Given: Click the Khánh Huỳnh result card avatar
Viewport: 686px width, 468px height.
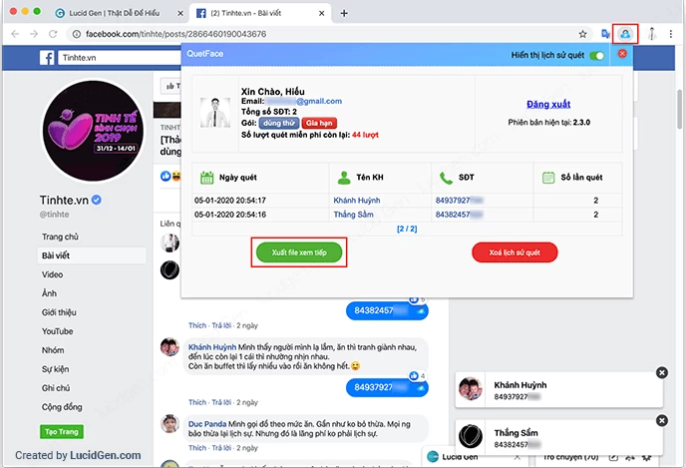Looking at the screenshot, I should pos(470,389).
